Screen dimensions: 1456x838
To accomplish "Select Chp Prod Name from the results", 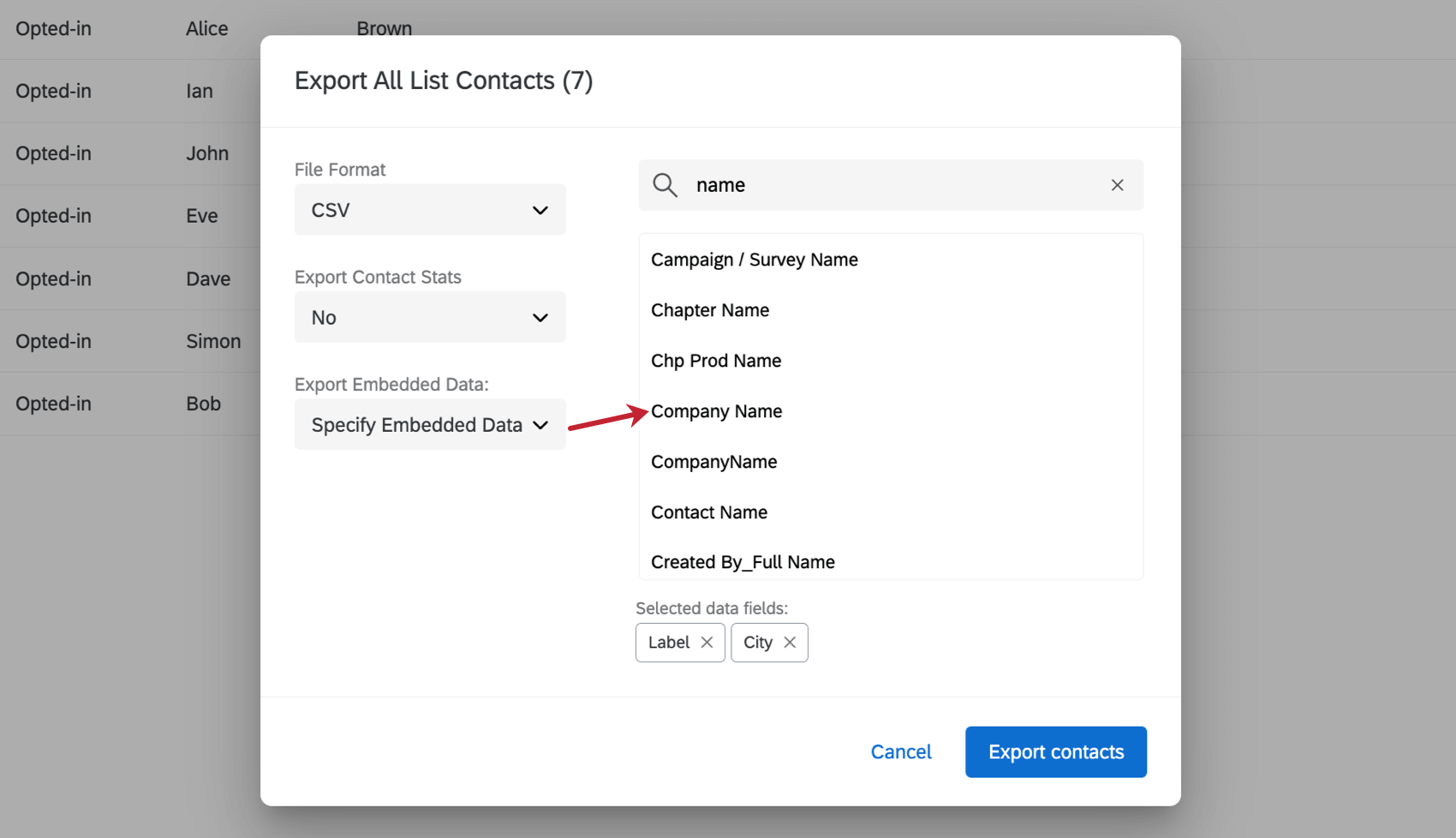I will click(x=716, y=360).
